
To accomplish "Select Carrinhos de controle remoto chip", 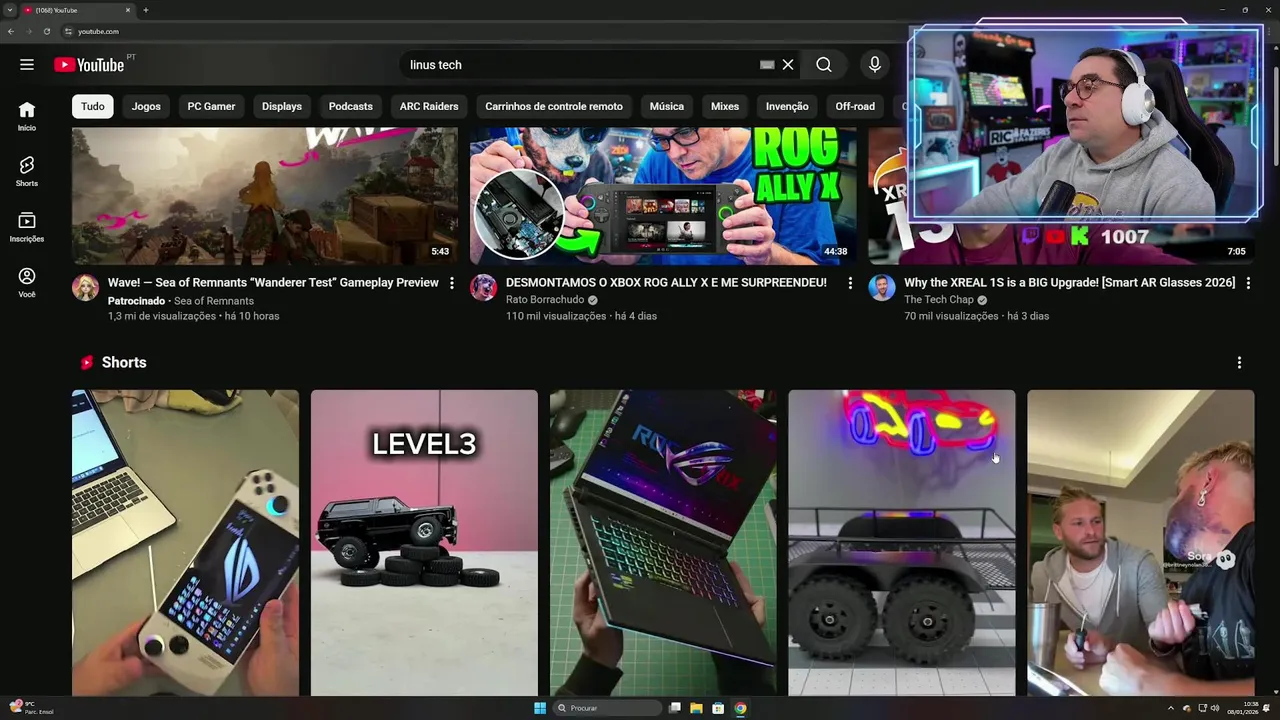I will pos(554,106).
